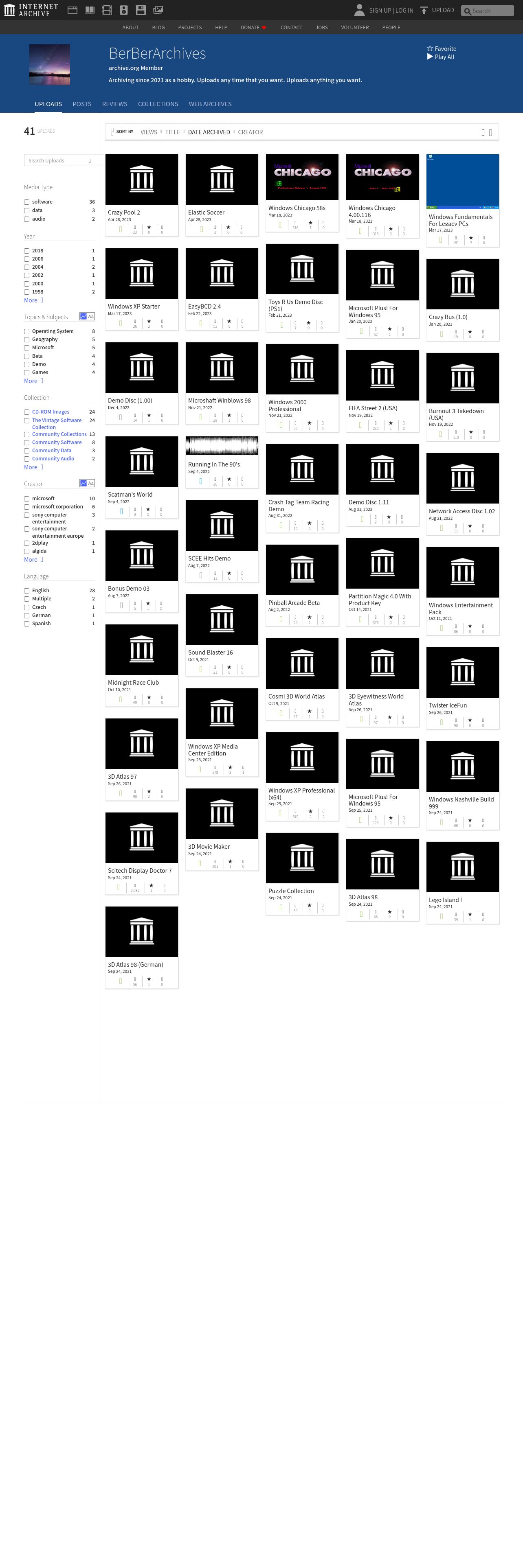Check the Operating System topic filter
This screenshot has width=523, height=1568.
point(27,332)
